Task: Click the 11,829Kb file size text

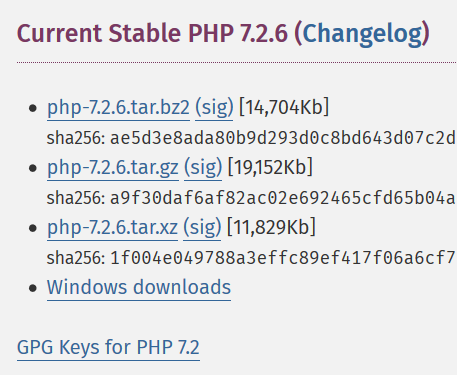Action: tap(271, 227)
